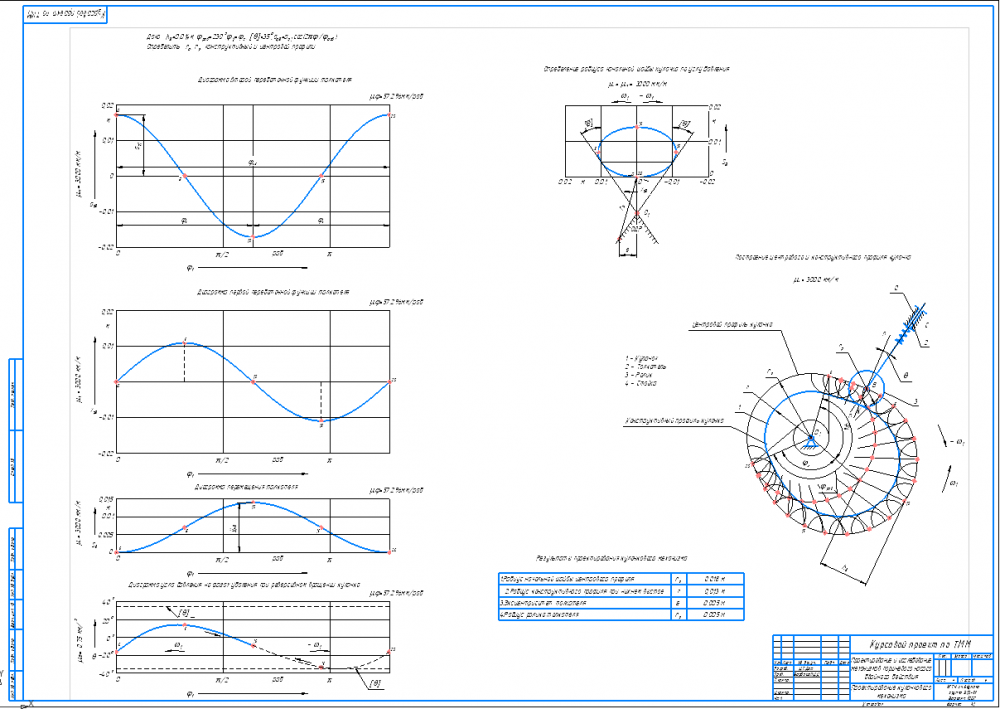The width and height of the screenshot is (1000, 709).
Task: Click the '0.013 м' value in results table
Action: pos(714,590)
